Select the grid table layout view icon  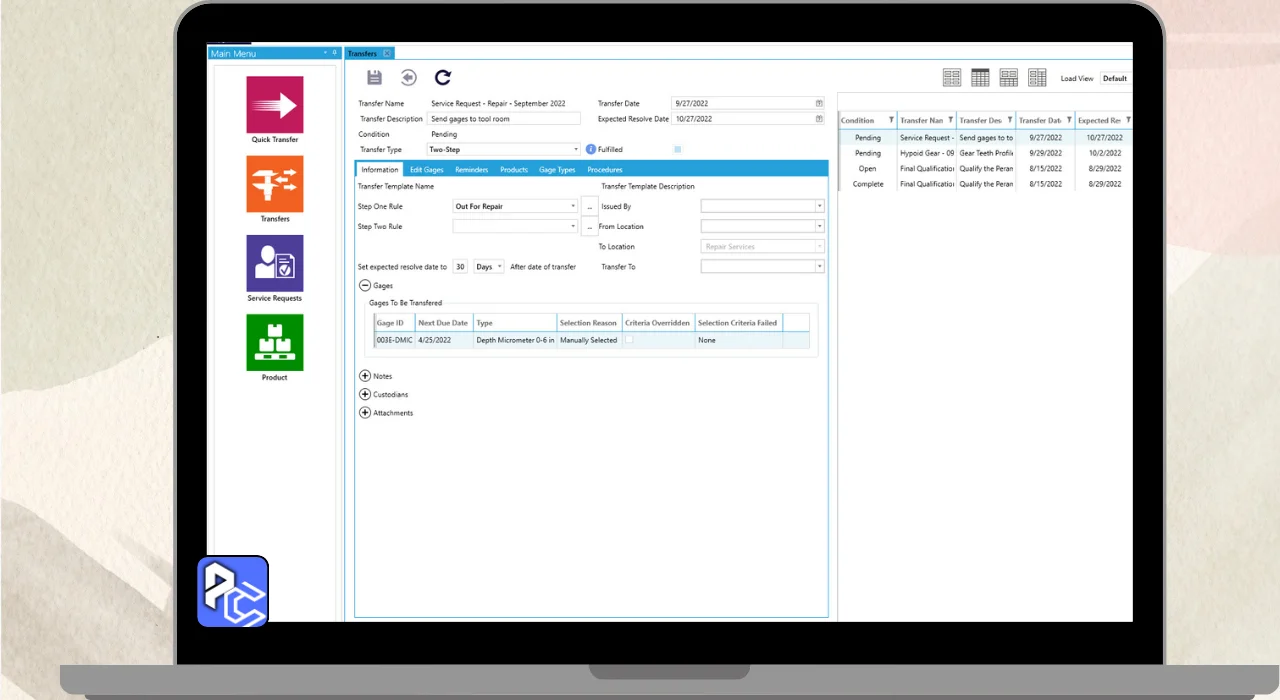[x=980, y=77]
